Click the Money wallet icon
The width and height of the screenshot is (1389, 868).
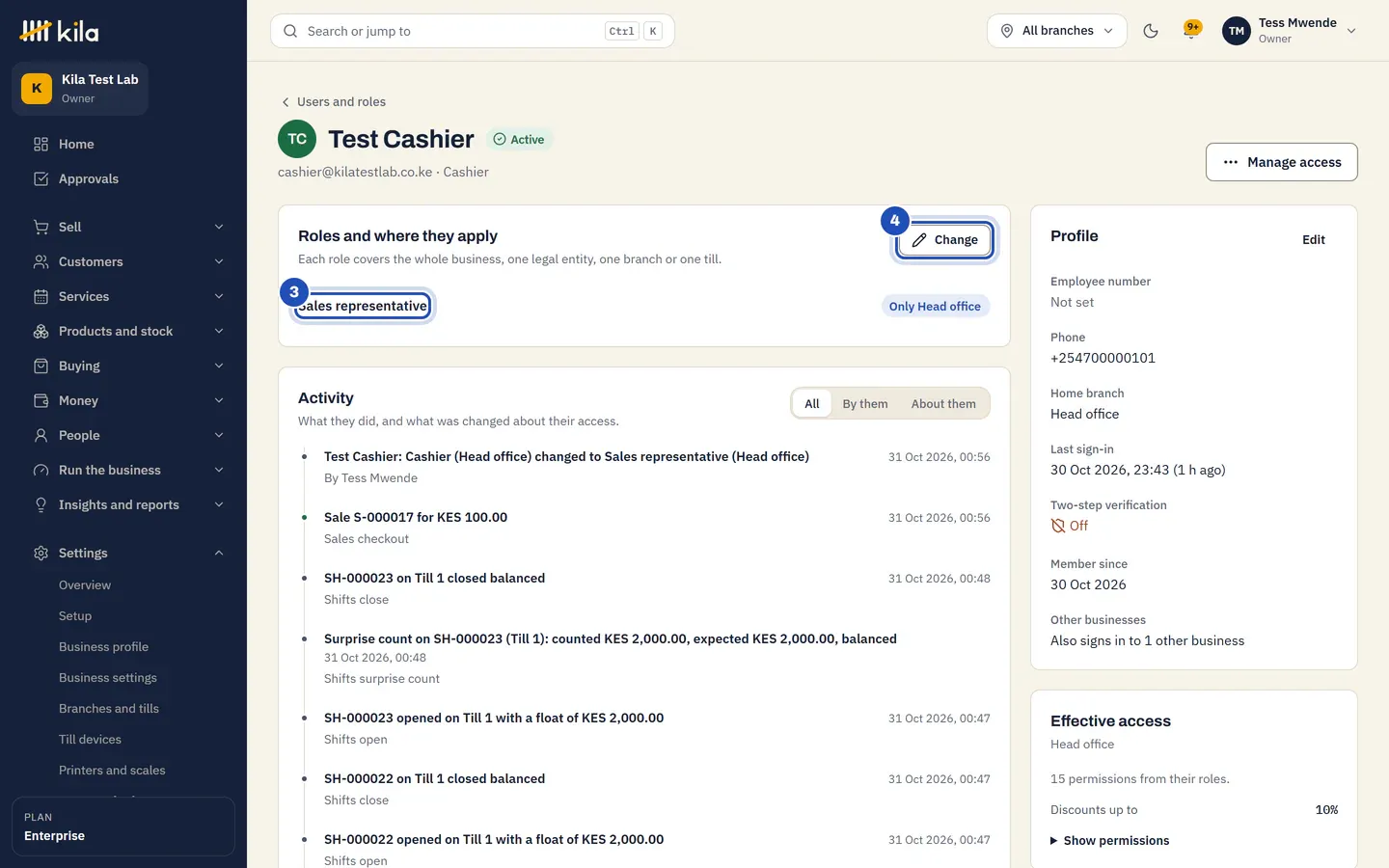(41, 400)
